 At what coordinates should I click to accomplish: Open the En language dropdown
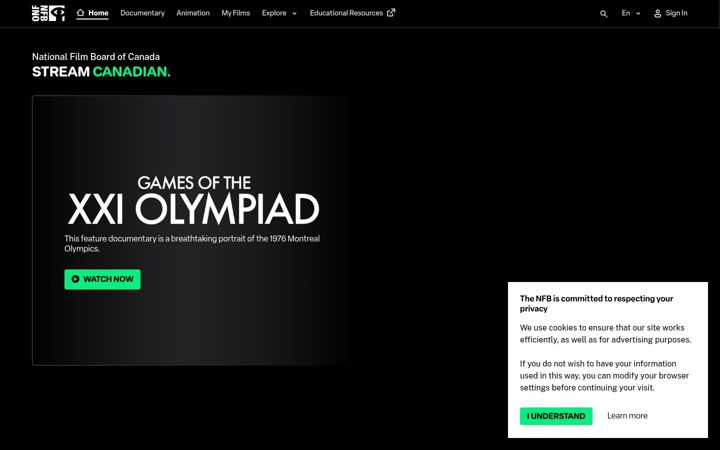pyautogui.click(x=630, y=13)
